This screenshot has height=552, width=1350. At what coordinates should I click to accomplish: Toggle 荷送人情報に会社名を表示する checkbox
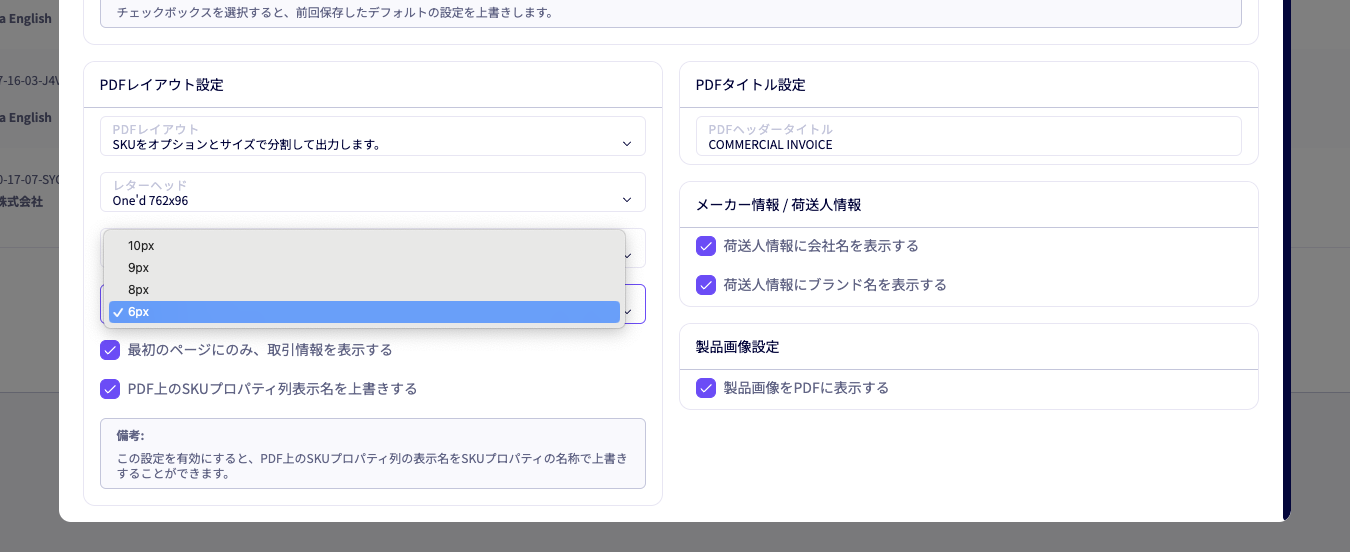pyautogui.click(x=706, y=246)
